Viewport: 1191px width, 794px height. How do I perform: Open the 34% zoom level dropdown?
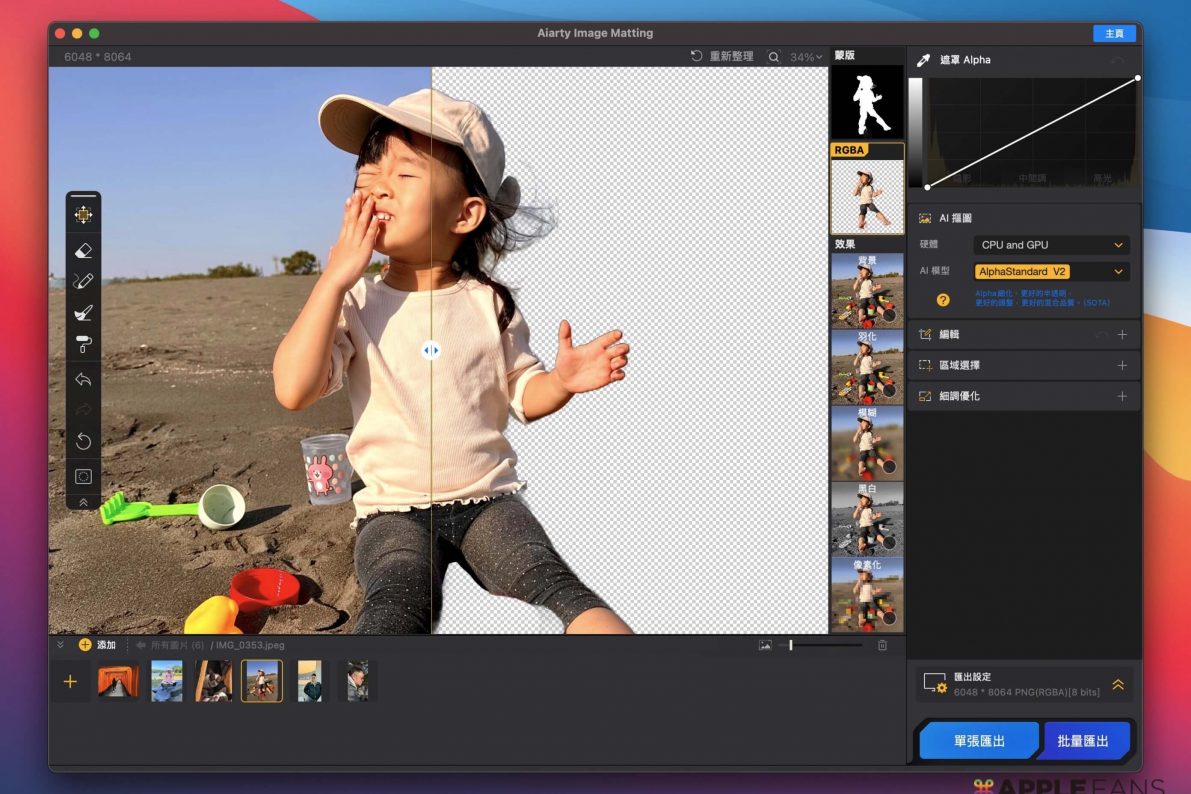pyautogui.click(x=806, y=57)
